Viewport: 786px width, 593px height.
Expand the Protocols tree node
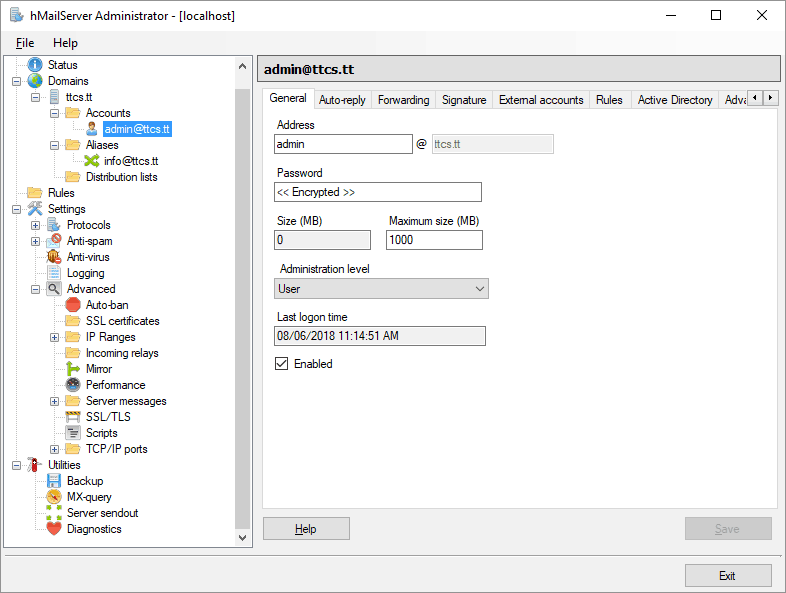36,225
